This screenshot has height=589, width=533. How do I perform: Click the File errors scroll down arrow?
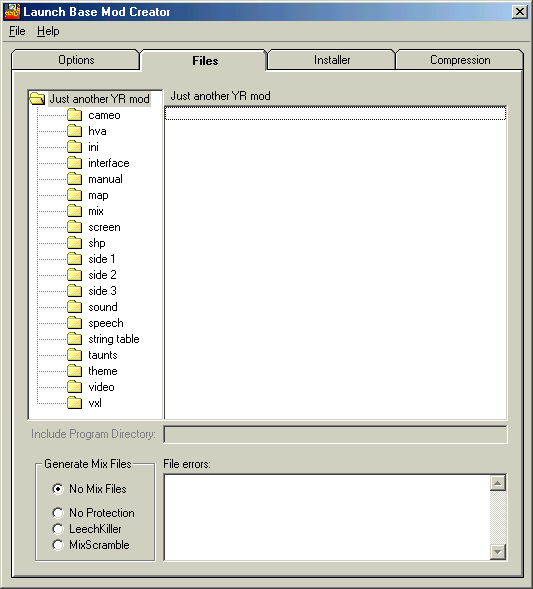(498, 551)
